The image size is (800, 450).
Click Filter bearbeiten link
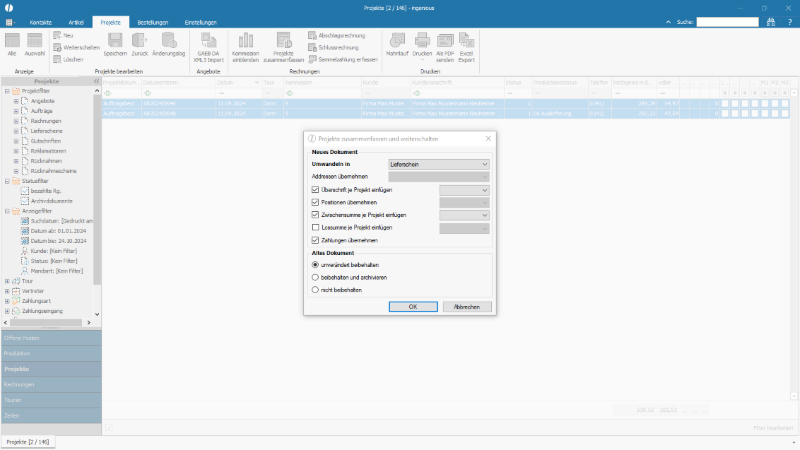(x=772, y=428)
